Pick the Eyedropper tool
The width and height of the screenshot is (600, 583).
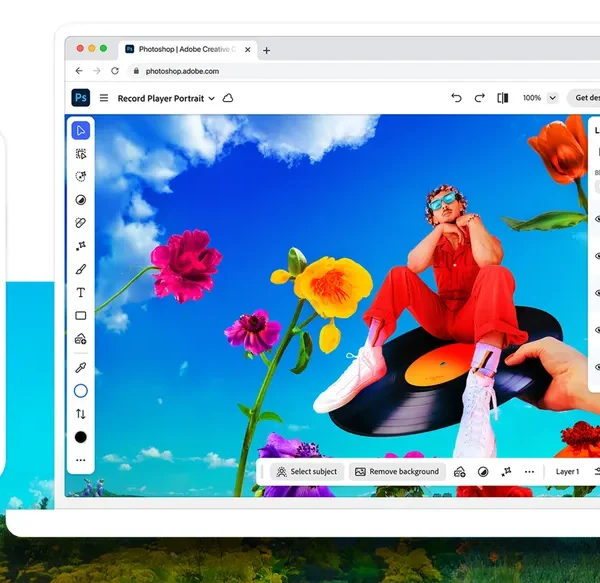click(x=81, y=367)
